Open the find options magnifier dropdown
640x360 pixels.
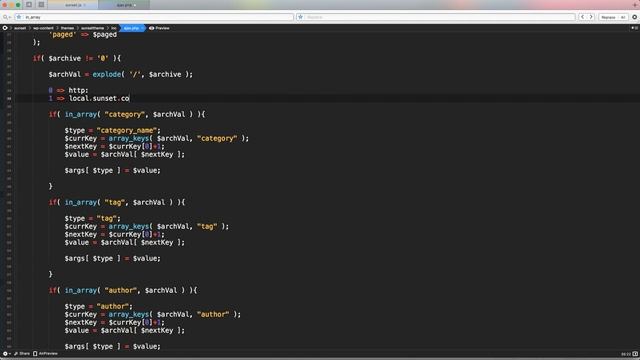point(6,17)
